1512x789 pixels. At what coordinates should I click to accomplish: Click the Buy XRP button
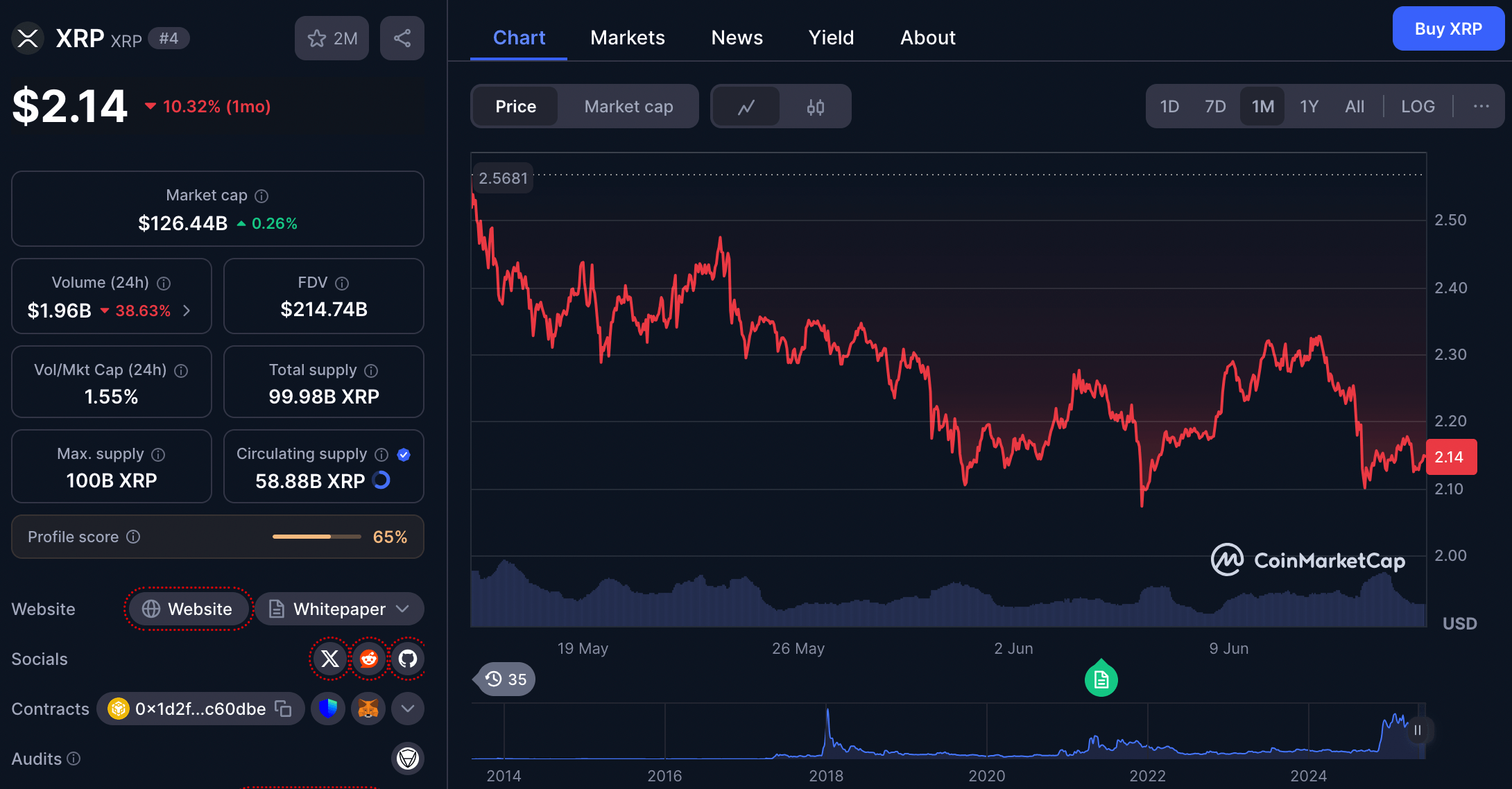click(1448, 28)
